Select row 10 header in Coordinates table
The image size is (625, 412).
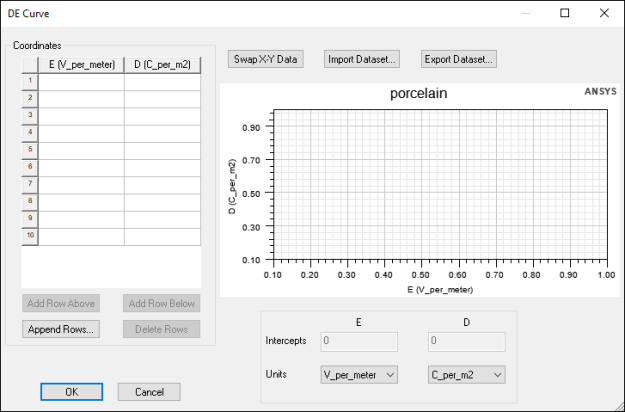[x=30, y=236]
